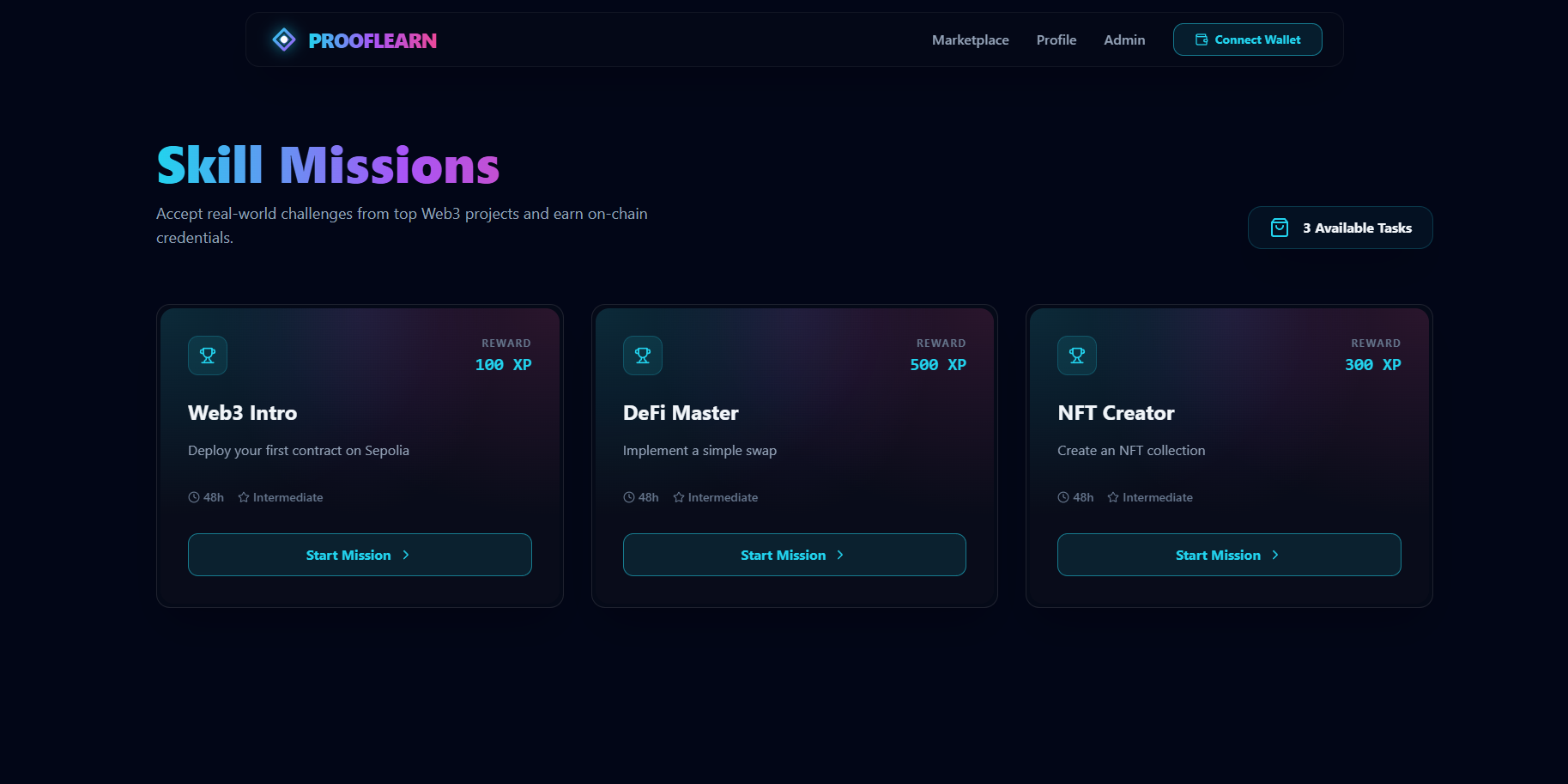Click the shopping bag icon beside Available Tasks
Viewport: 1568px width, 784px height.
pyautogui.click(x=1279, y=228)
